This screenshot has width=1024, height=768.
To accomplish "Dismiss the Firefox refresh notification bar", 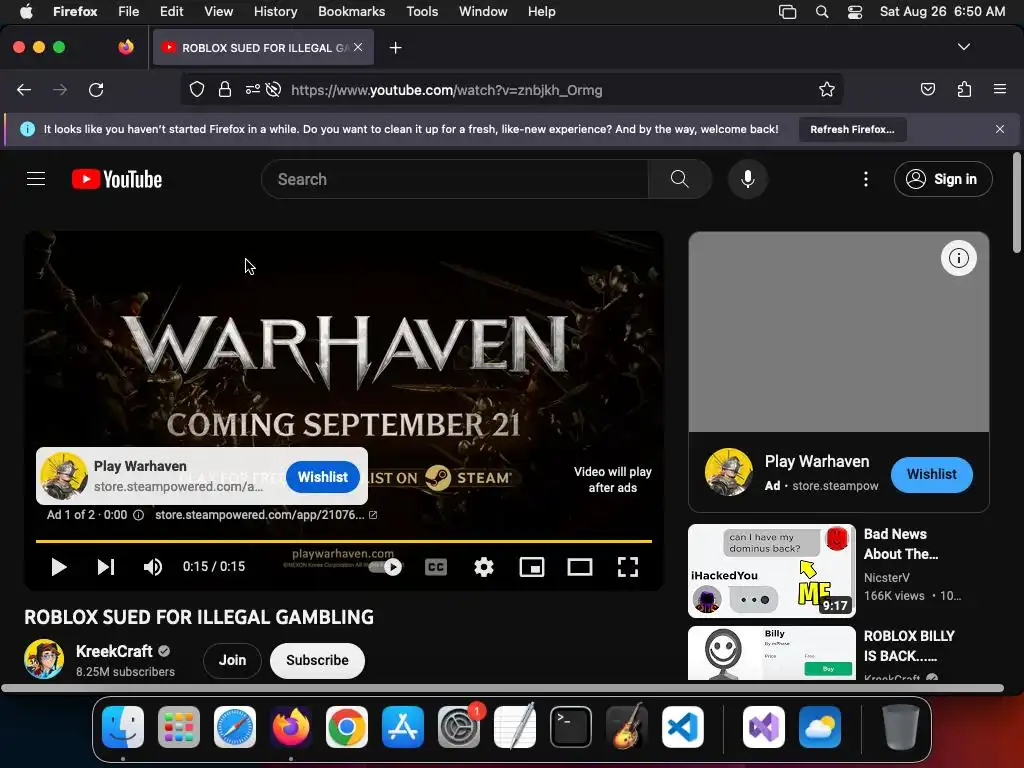I will [999, 129].
